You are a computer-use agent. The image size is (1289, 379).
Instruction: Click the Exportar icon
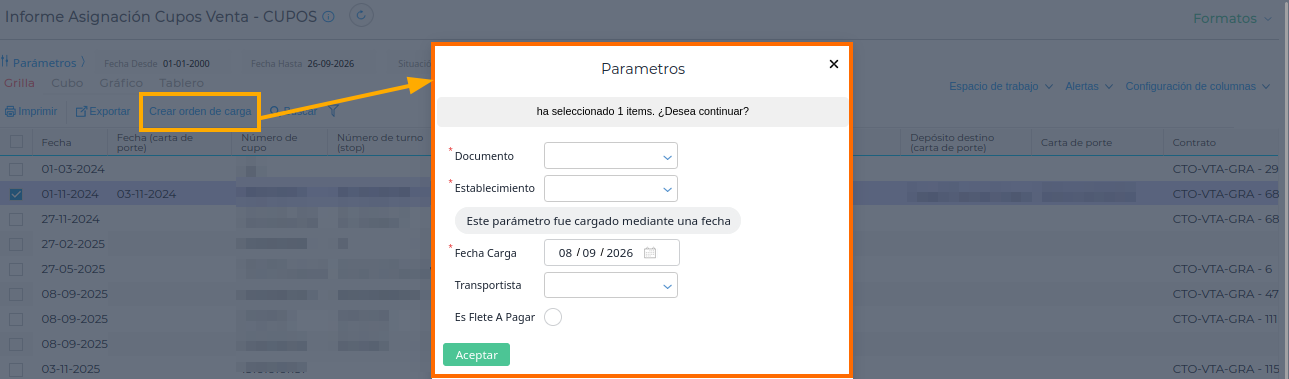click(x=82, y=111)
